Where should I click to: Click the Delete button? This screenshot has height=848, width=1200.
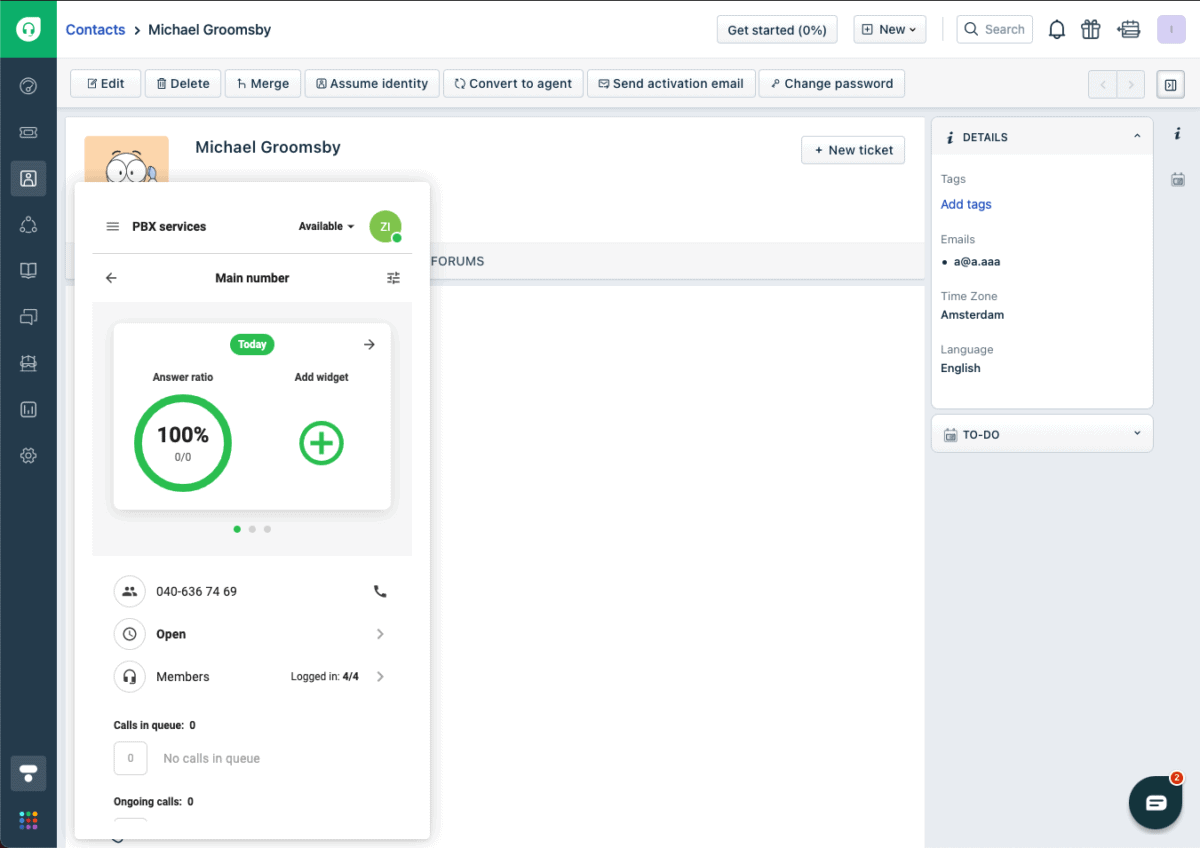coord(183,84)
